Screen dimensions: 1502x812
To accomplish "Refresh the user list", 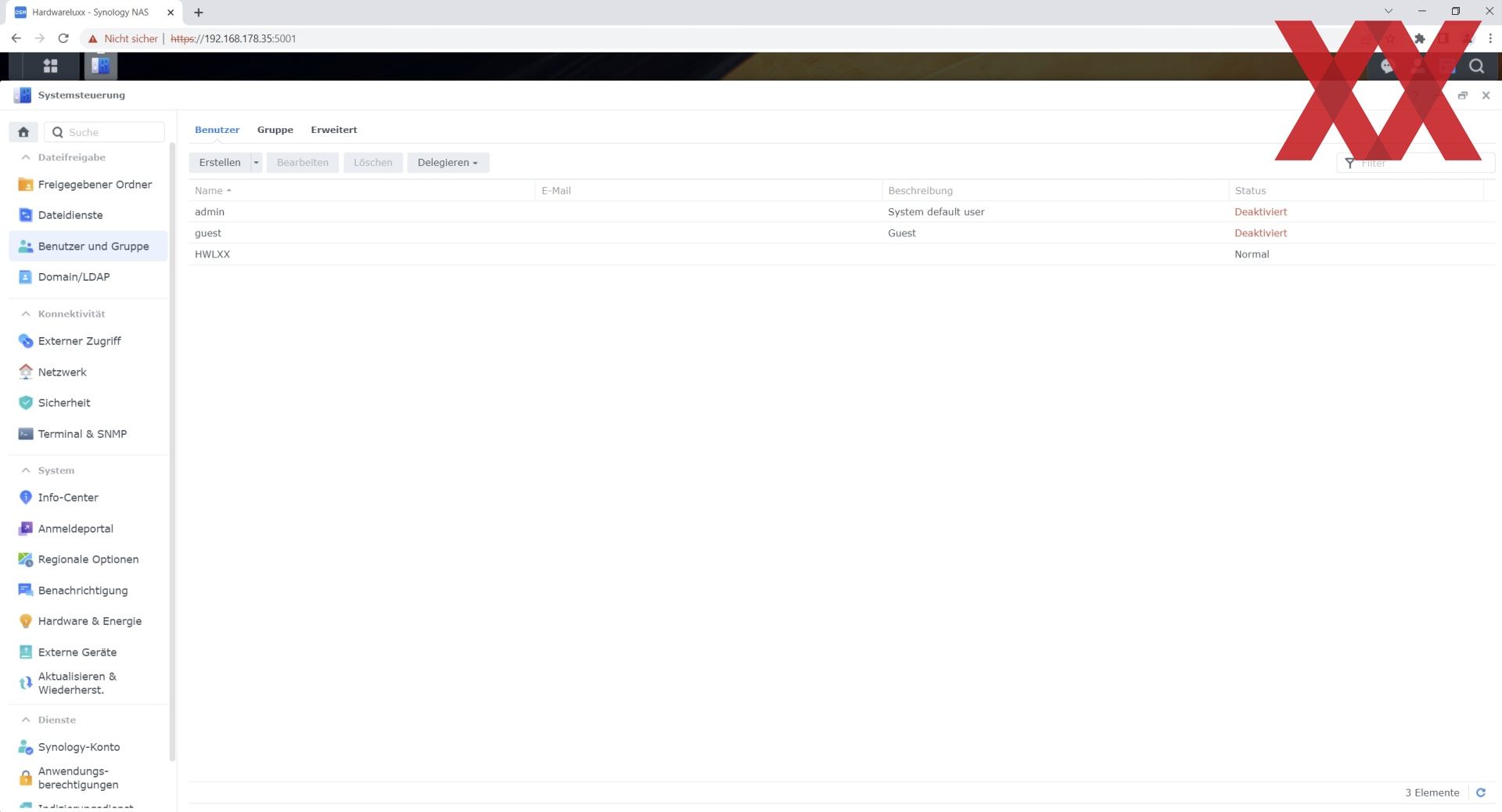I will click(1480, 792).
